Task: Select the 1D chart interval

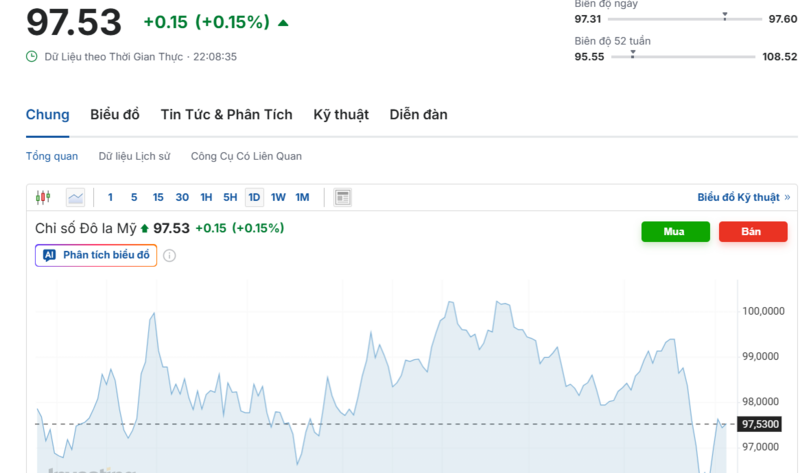Action: (254, 197)
